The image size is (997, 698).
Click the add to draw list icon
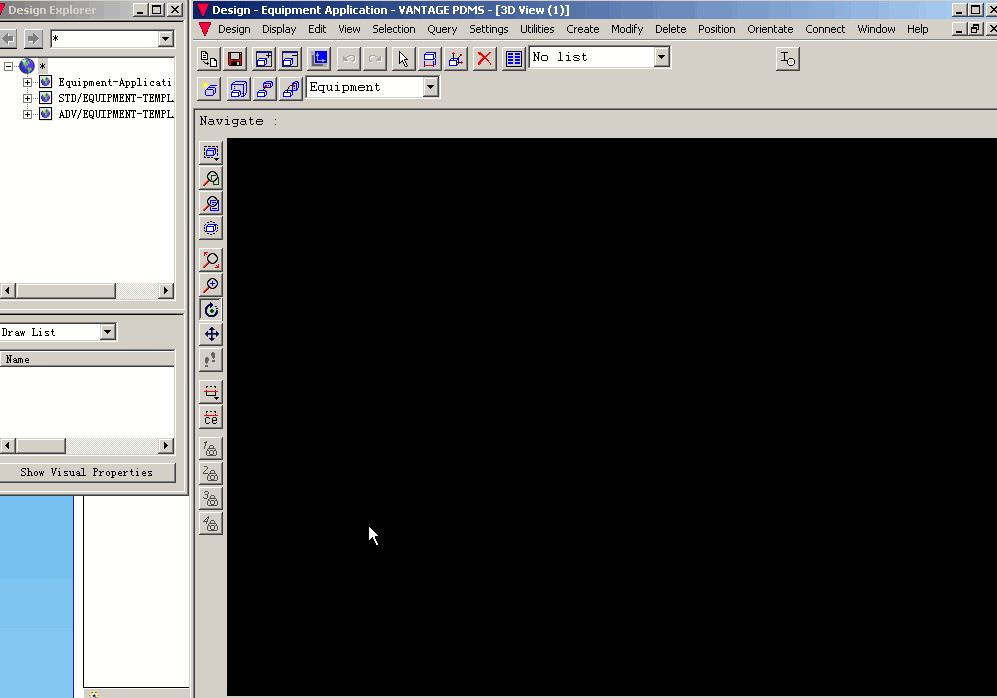coord(264,59)
